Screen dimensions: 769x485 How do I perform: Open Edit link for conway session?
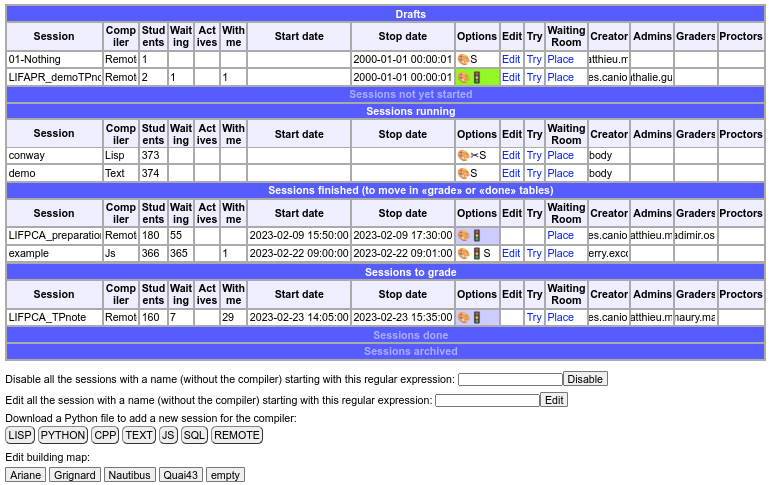point(511,156)
